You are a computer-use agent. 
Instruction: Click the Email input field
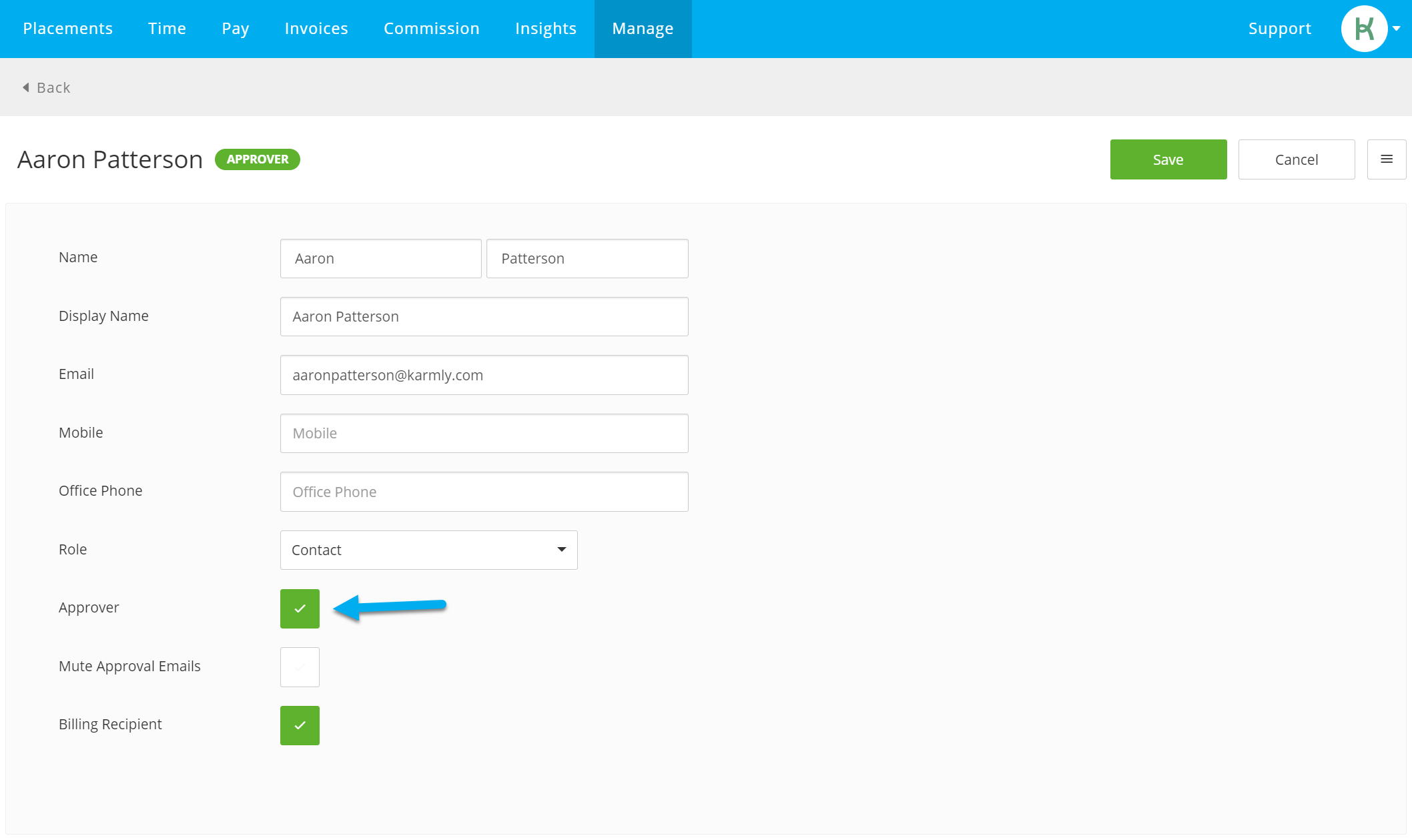click(x=484, y=375)
